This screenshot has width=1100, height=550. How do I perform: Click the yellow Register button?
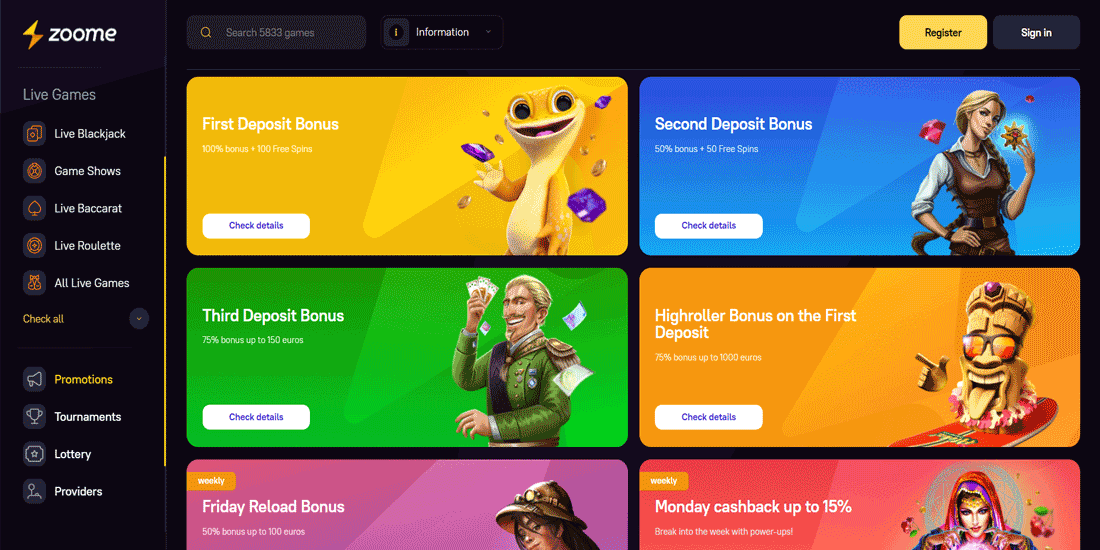(943, 32)
